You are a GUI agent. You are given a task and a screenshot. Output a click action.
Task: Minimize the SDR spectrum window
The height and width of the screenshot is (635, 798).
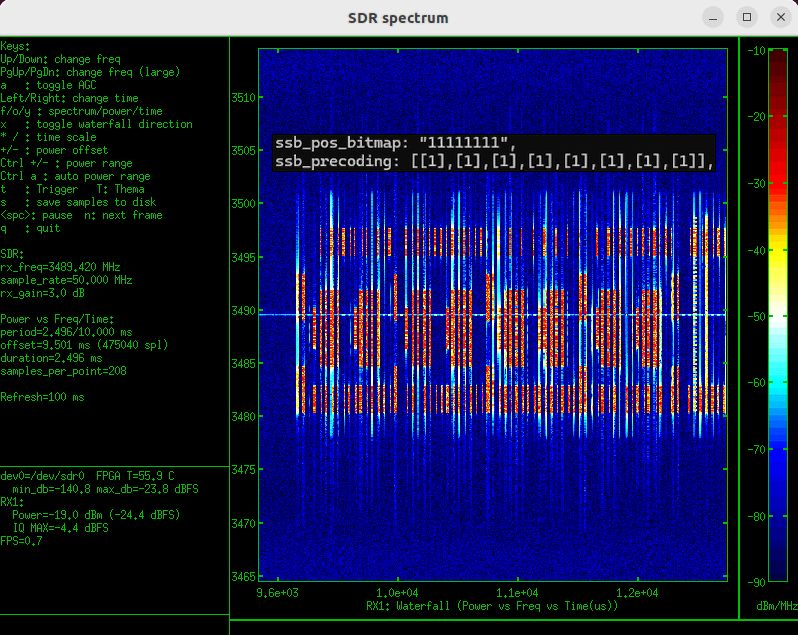[713, 18]
